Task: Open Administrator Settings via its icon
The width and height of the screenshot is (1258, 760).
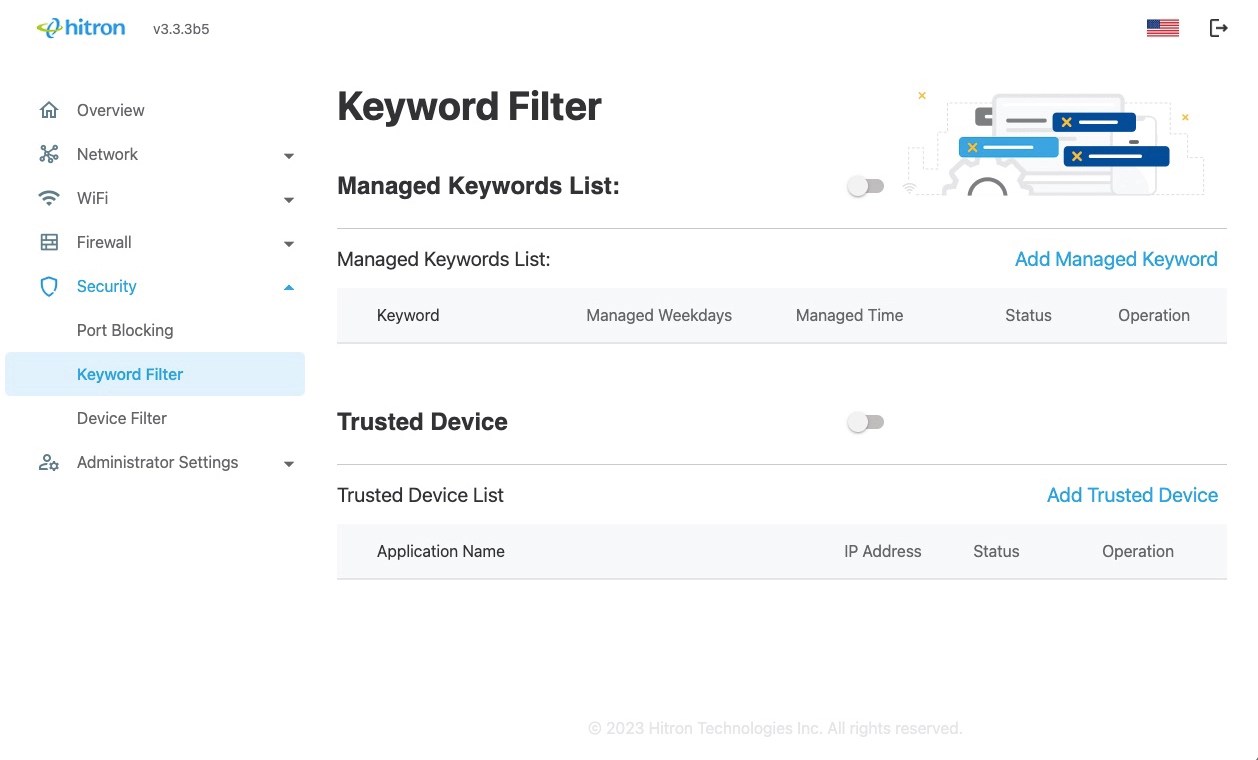Action: 49,462
